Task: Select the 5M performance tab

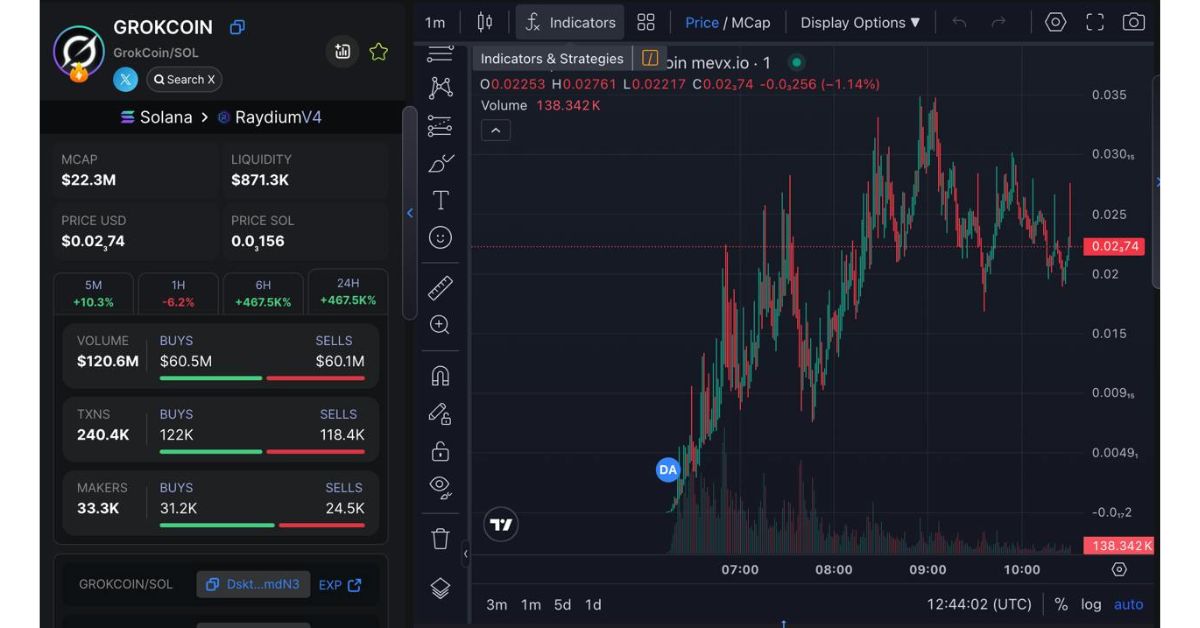Action: [x=93, y=293]
